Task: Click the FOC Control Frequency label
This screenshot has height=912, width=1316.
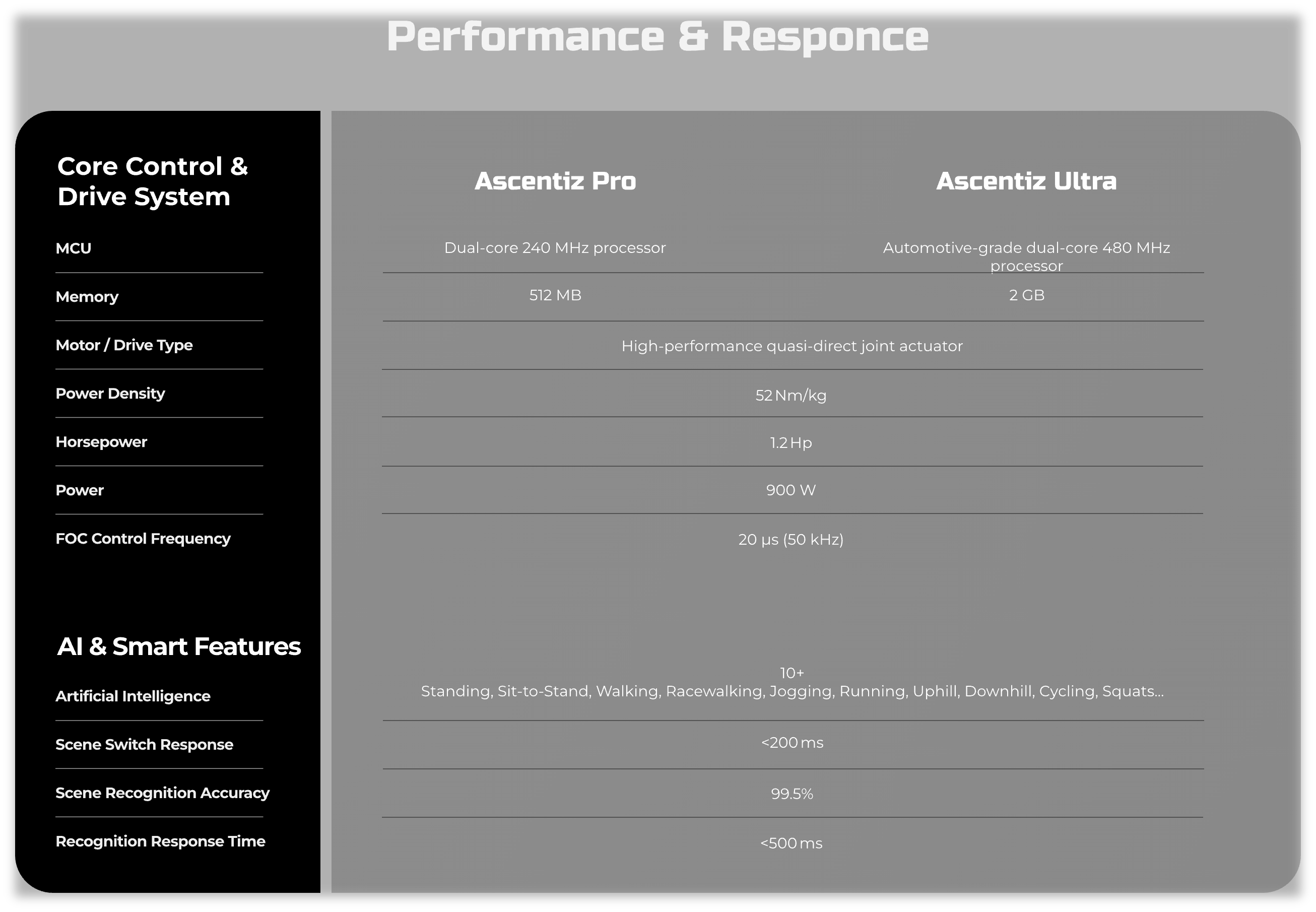Action: coord(143,538)
